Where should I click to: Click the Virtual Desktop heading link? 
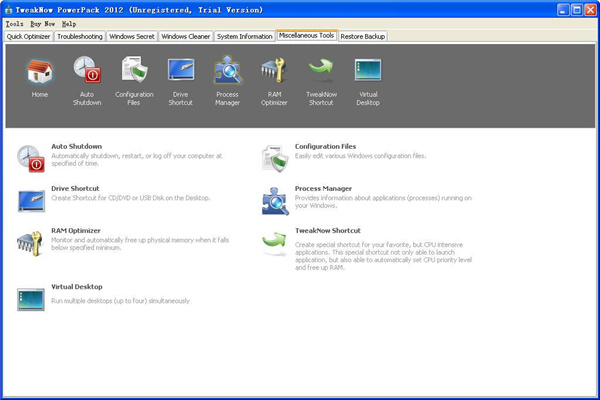77,287
